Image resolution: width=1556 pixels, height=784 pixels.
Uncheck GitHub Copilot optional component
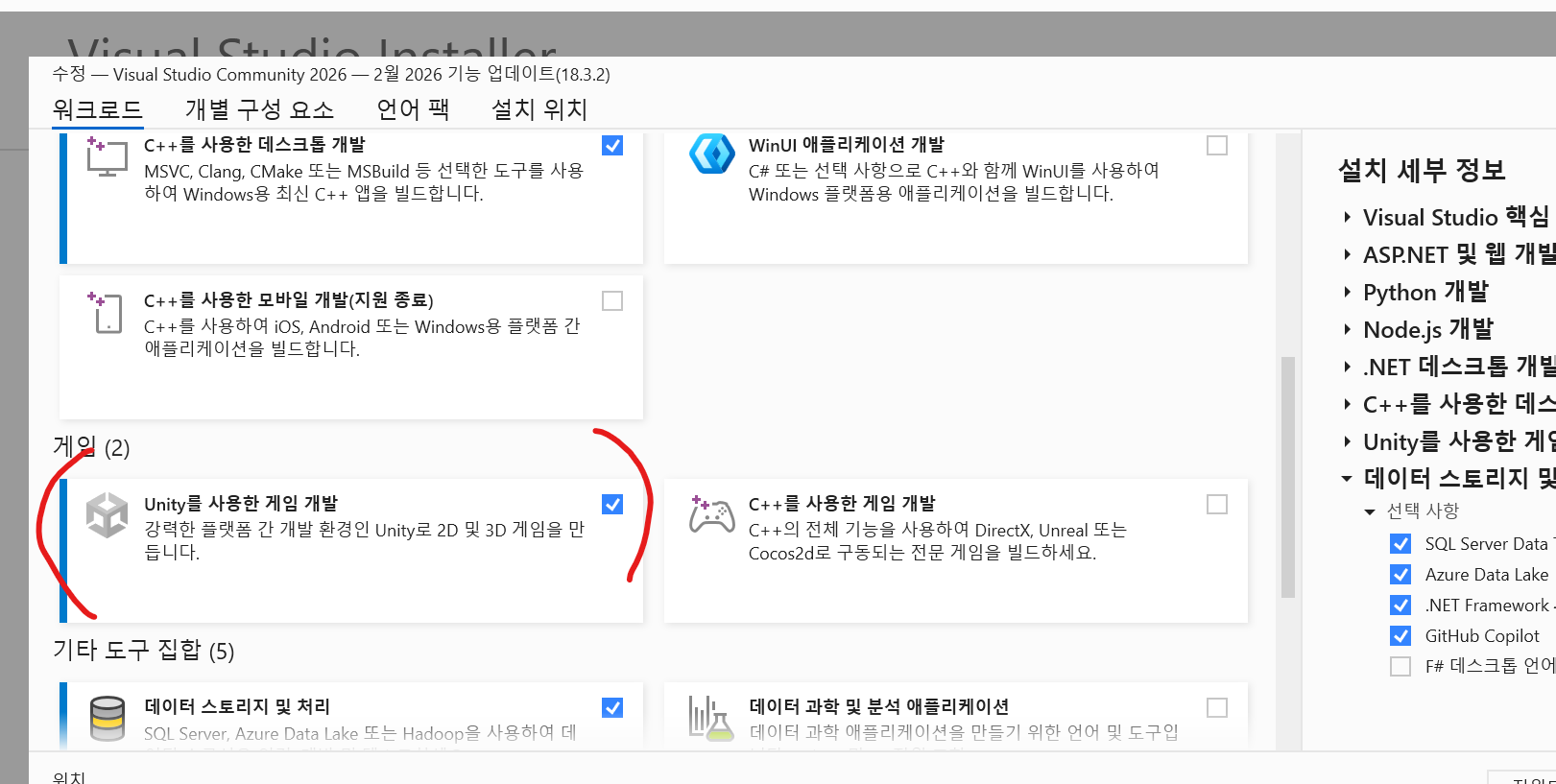coord(1400,636)
